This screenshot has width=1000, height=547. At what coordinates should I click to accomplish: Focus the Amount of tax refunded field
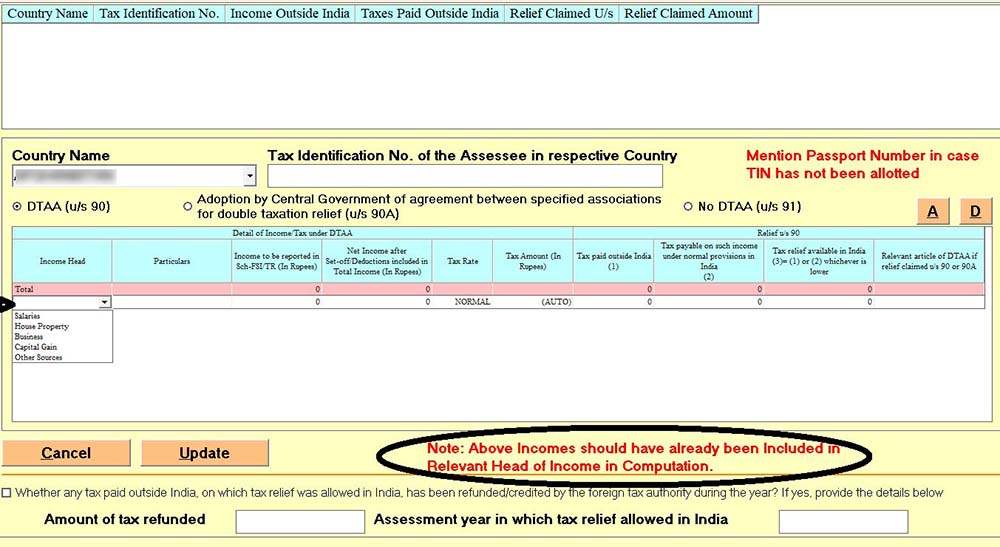pos(300,521)
